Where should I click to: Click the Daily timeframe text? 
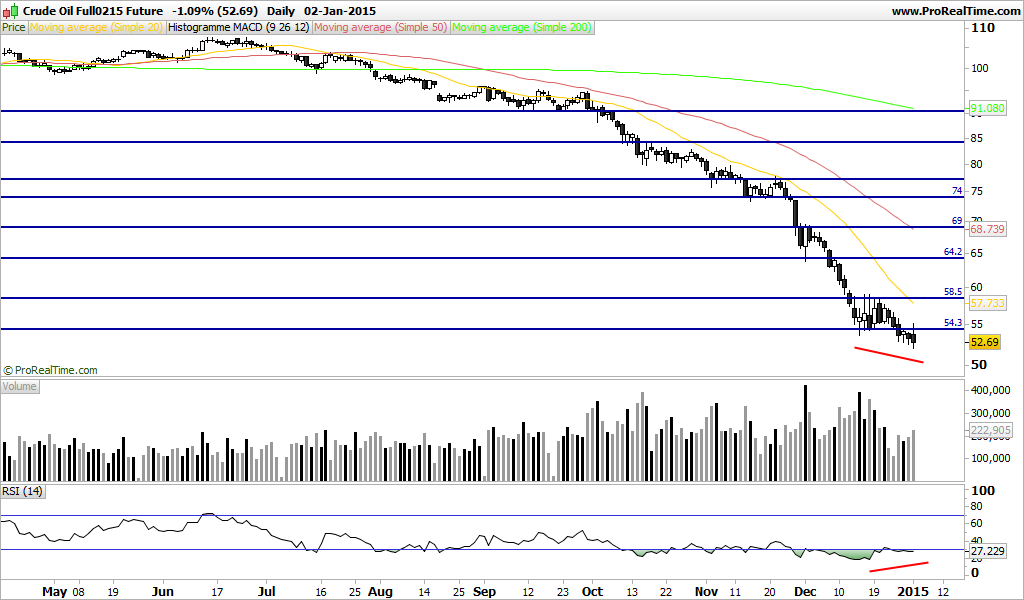[x=281, y=11]
